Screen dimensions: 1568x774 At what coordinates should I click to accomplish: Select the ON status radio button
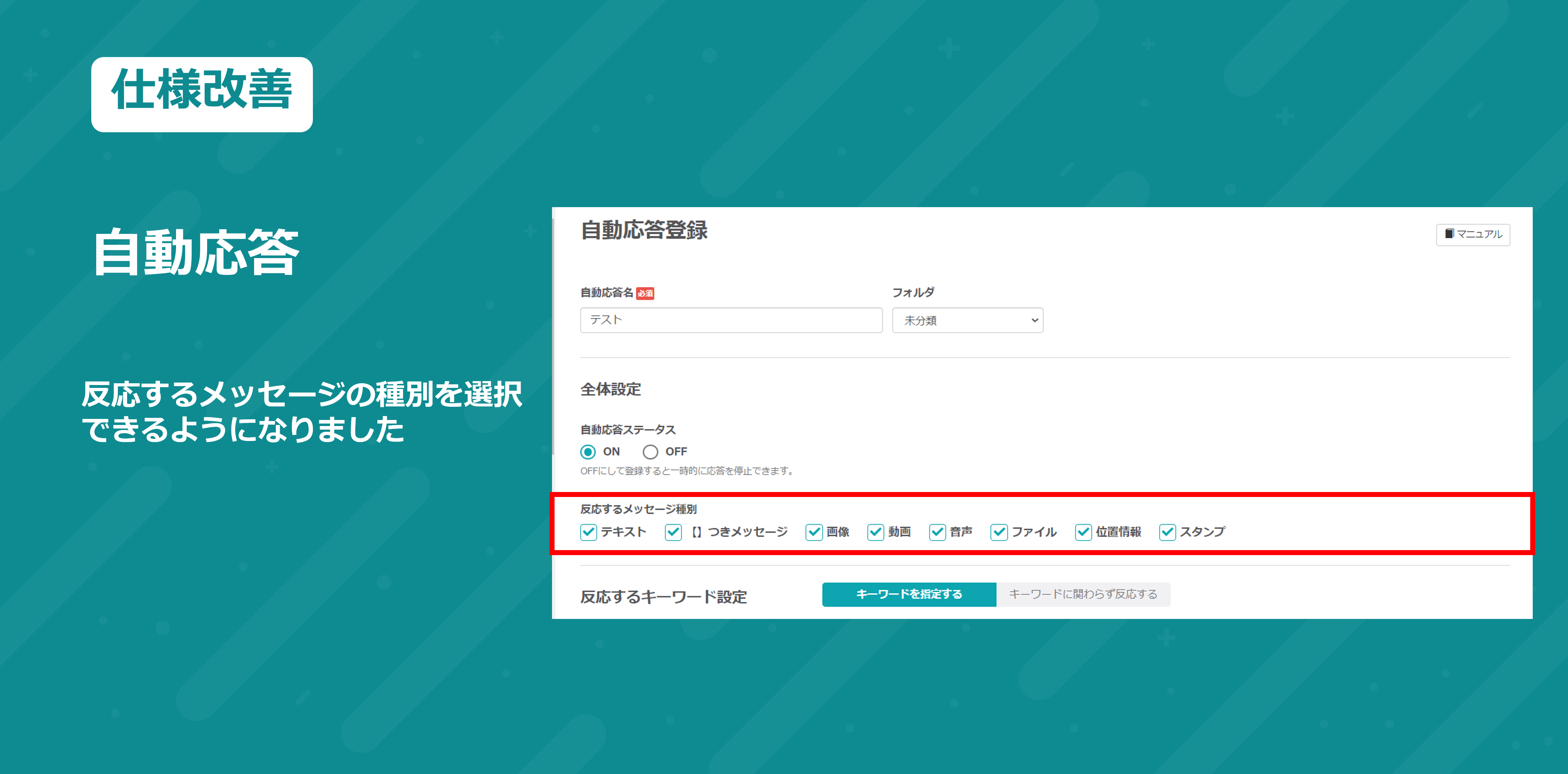(588, 452)
